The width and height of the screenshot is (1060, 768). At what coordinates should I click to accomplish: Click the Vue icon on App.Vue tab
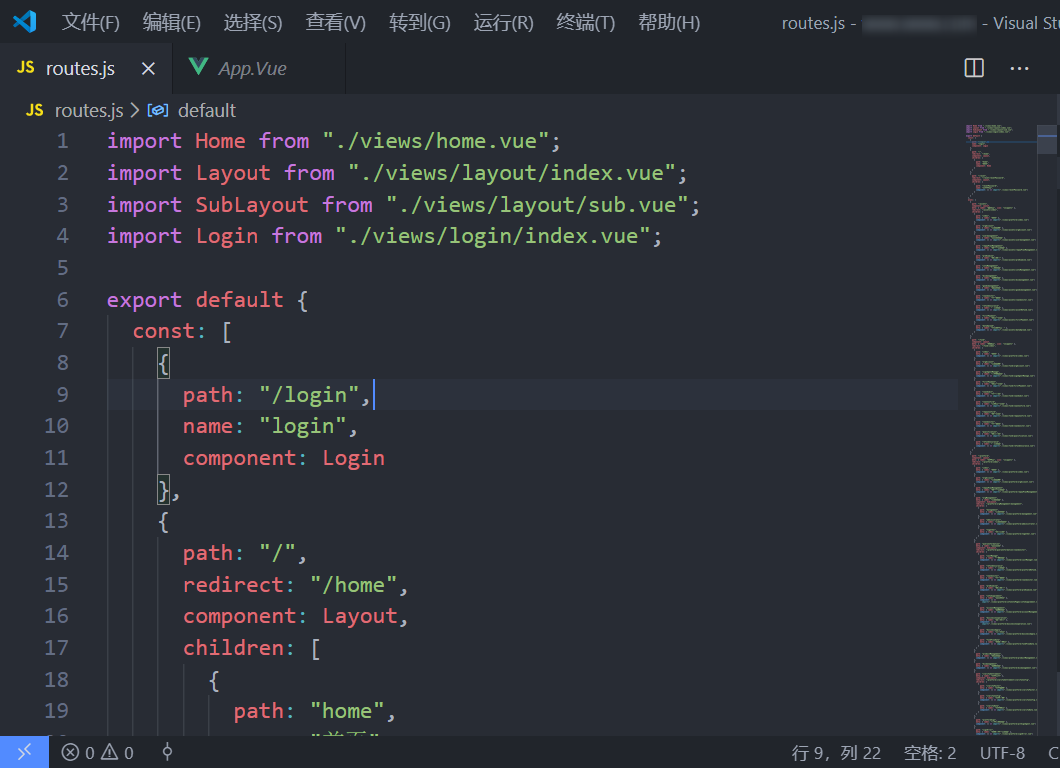[199, 68]
